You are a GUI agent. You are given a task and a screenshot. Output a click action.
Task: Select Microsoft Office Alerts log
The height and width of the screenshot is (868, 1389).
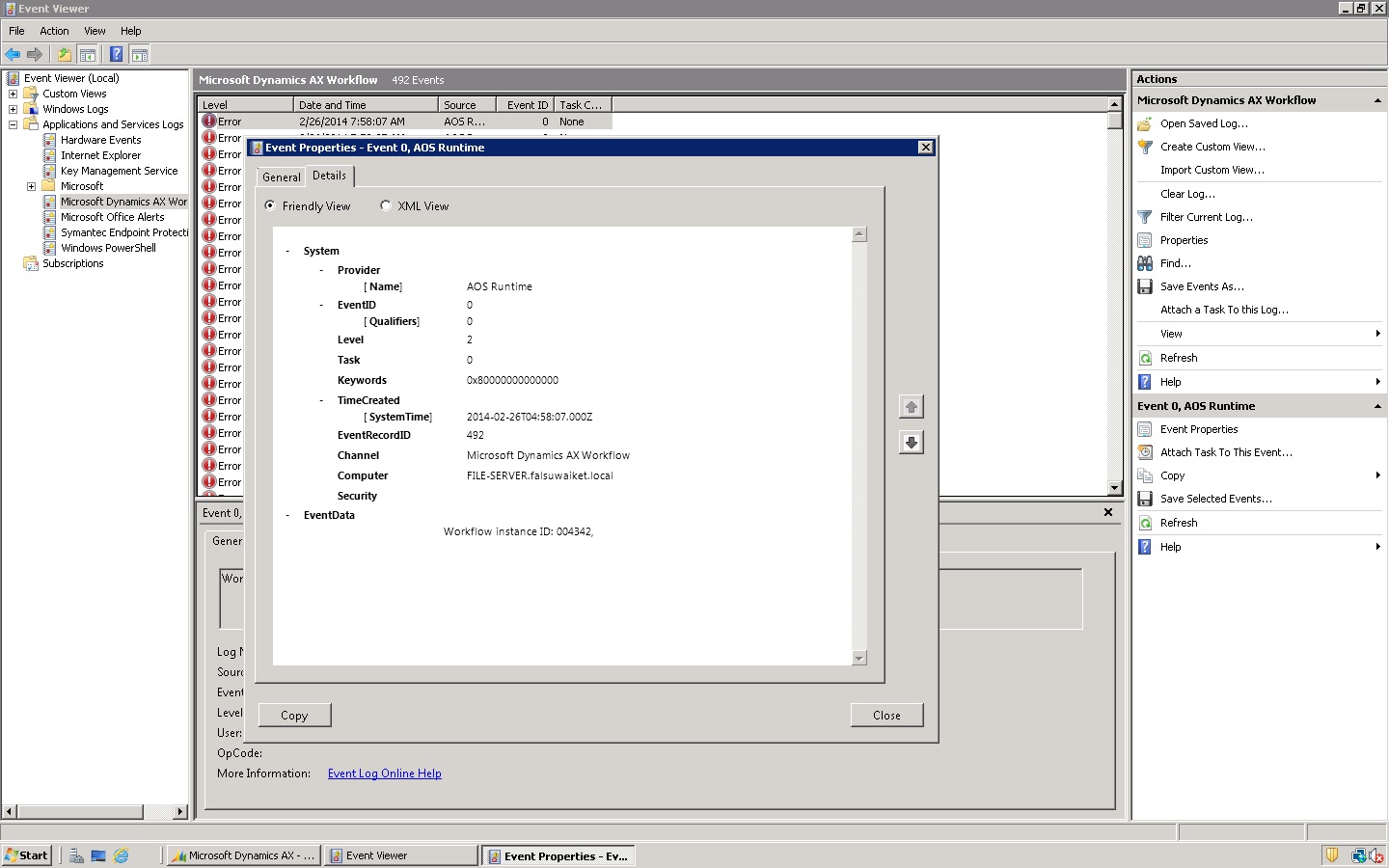coord(112,217)
